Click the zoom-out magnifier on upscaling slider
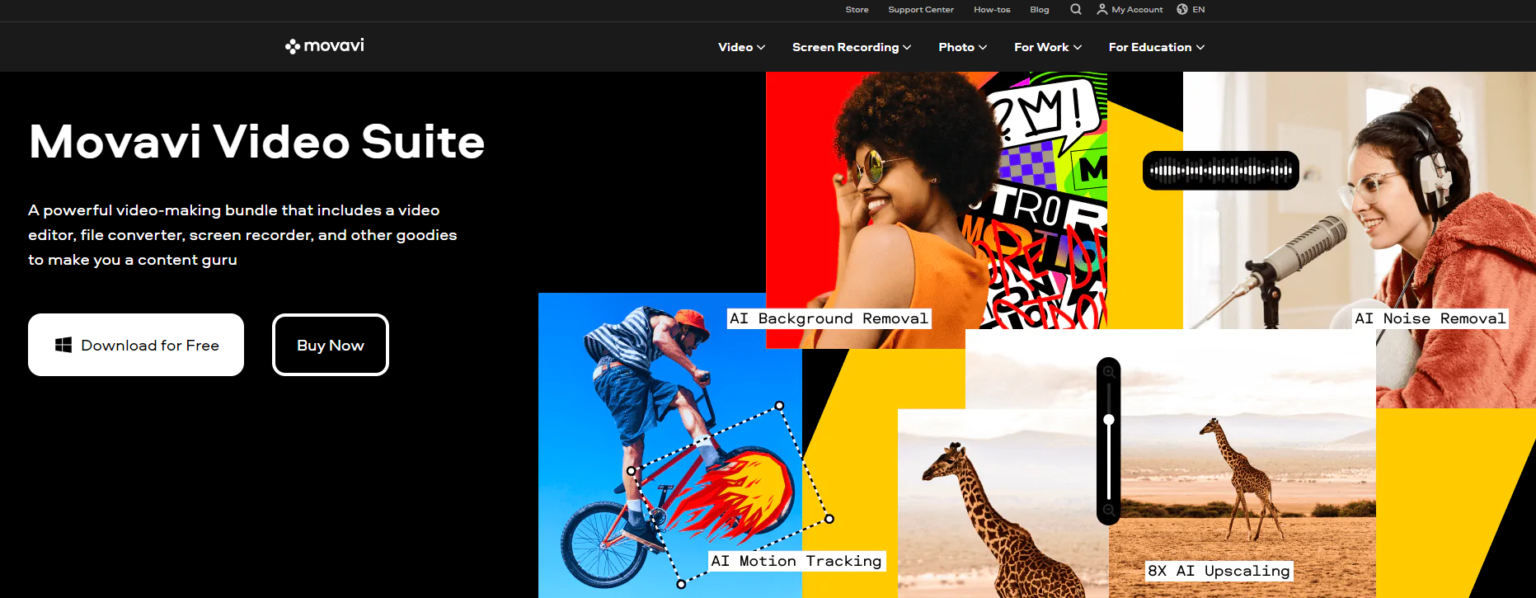This screenshot has height=598, width=1536. coord(1108,511)
